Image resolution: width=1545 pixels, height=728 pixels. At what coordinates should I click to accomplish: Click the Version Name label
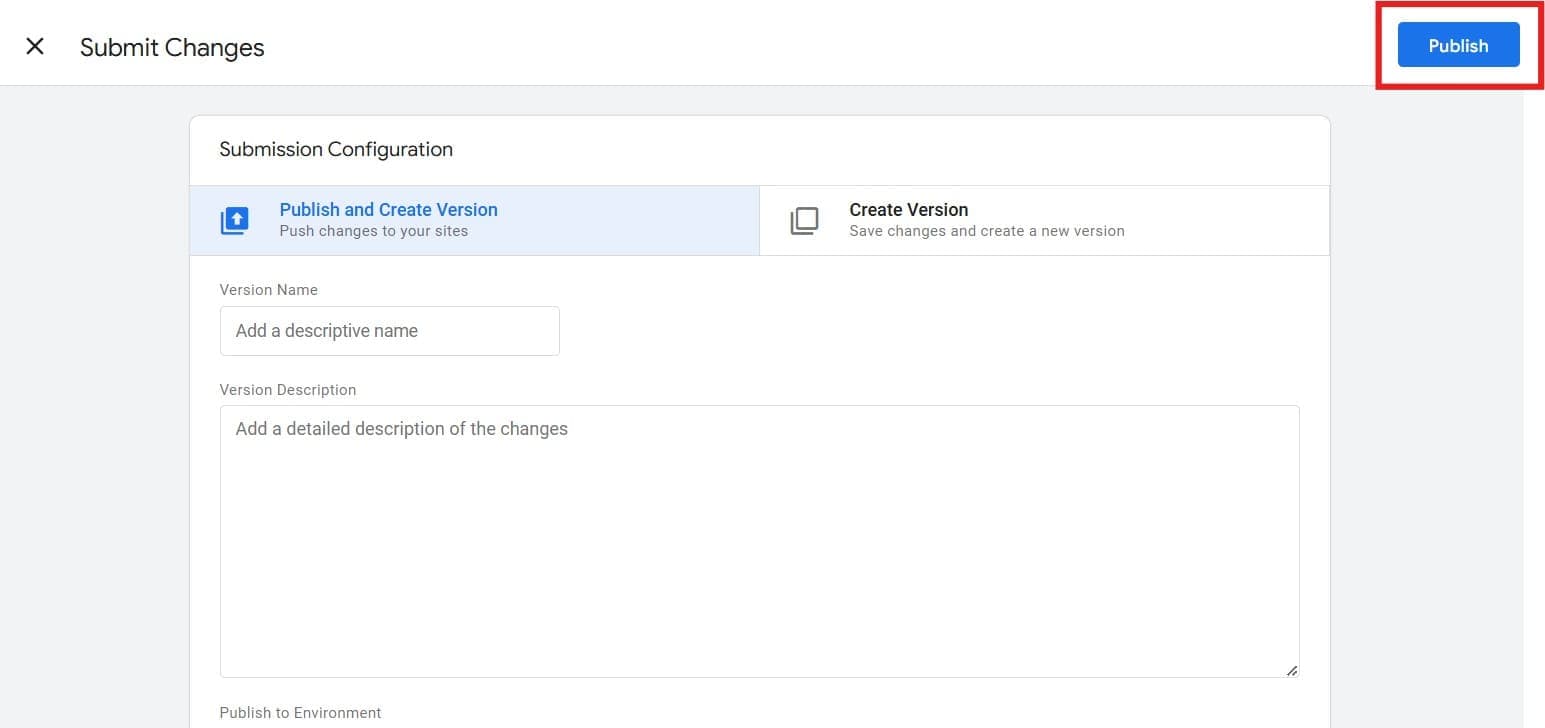coord(268,289)
